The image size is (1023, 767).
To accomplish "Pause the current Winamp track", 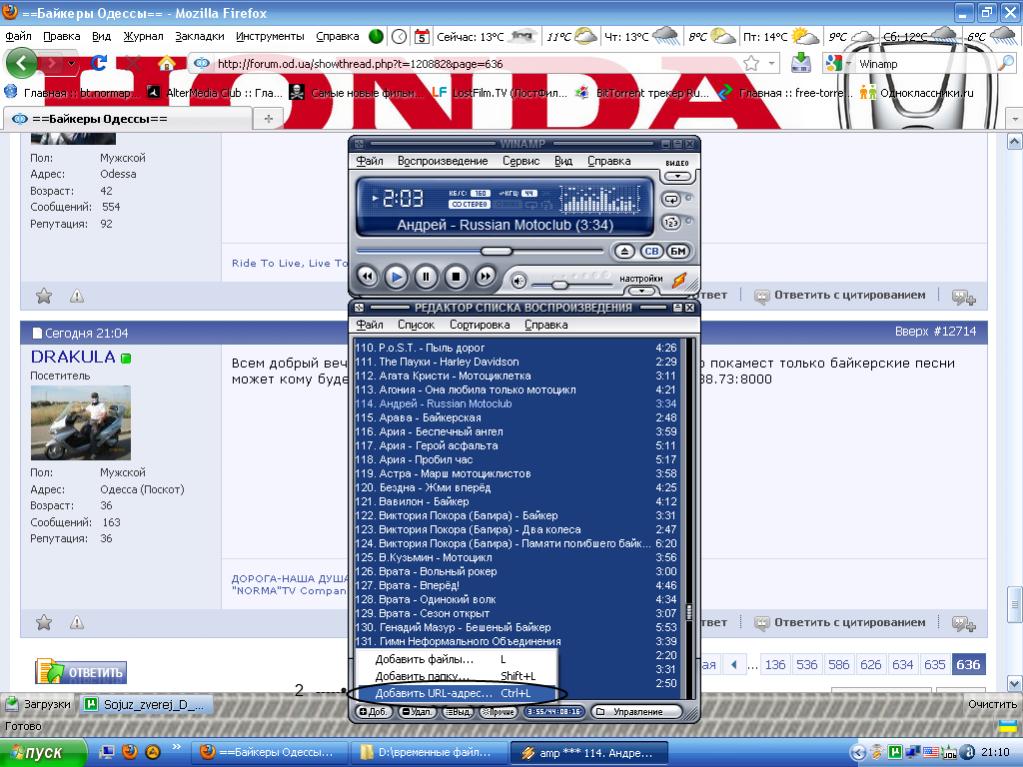I will 426,276.
